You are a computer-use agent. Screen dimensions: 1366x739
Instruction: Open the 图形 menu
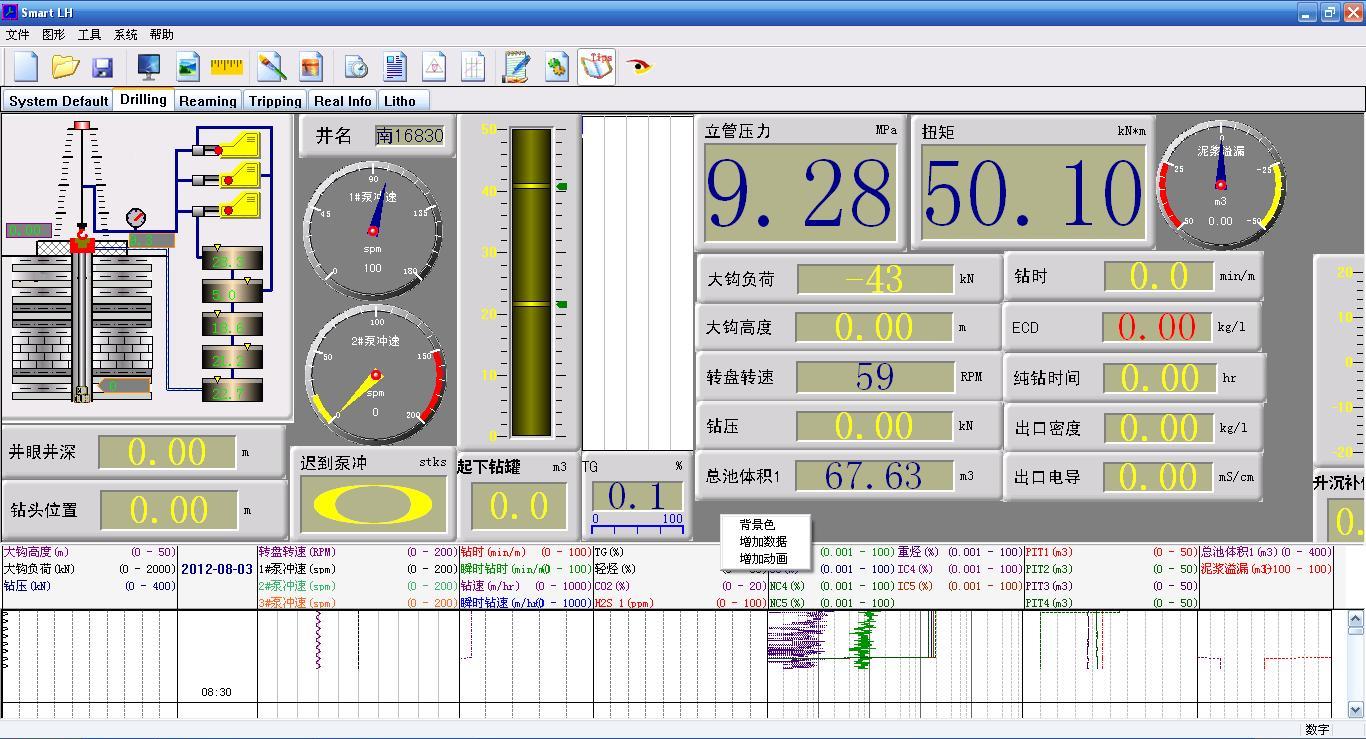(x=54, y=35)
